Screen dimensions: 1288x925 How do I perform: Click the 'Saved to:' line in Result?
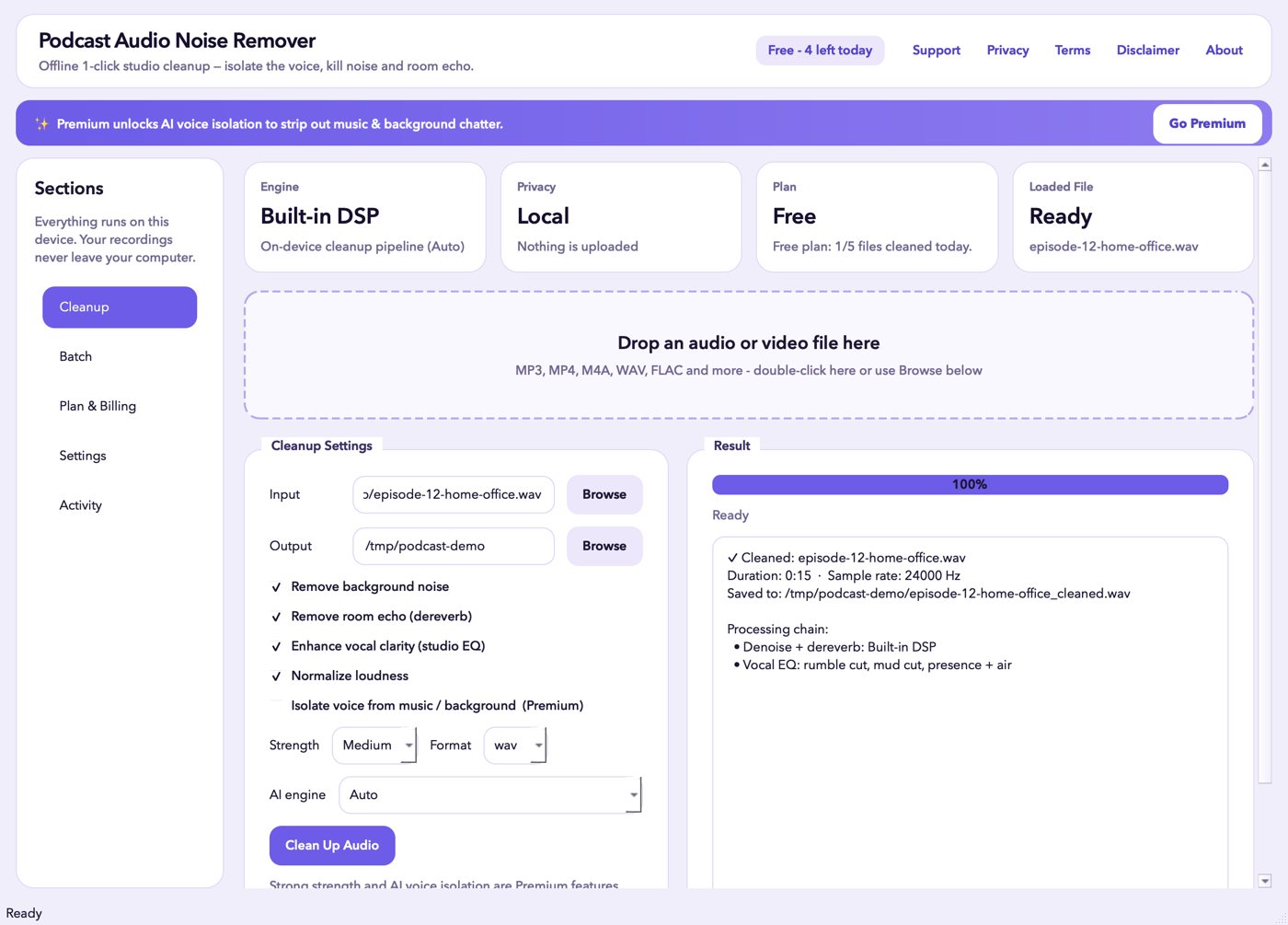[928, 594]
